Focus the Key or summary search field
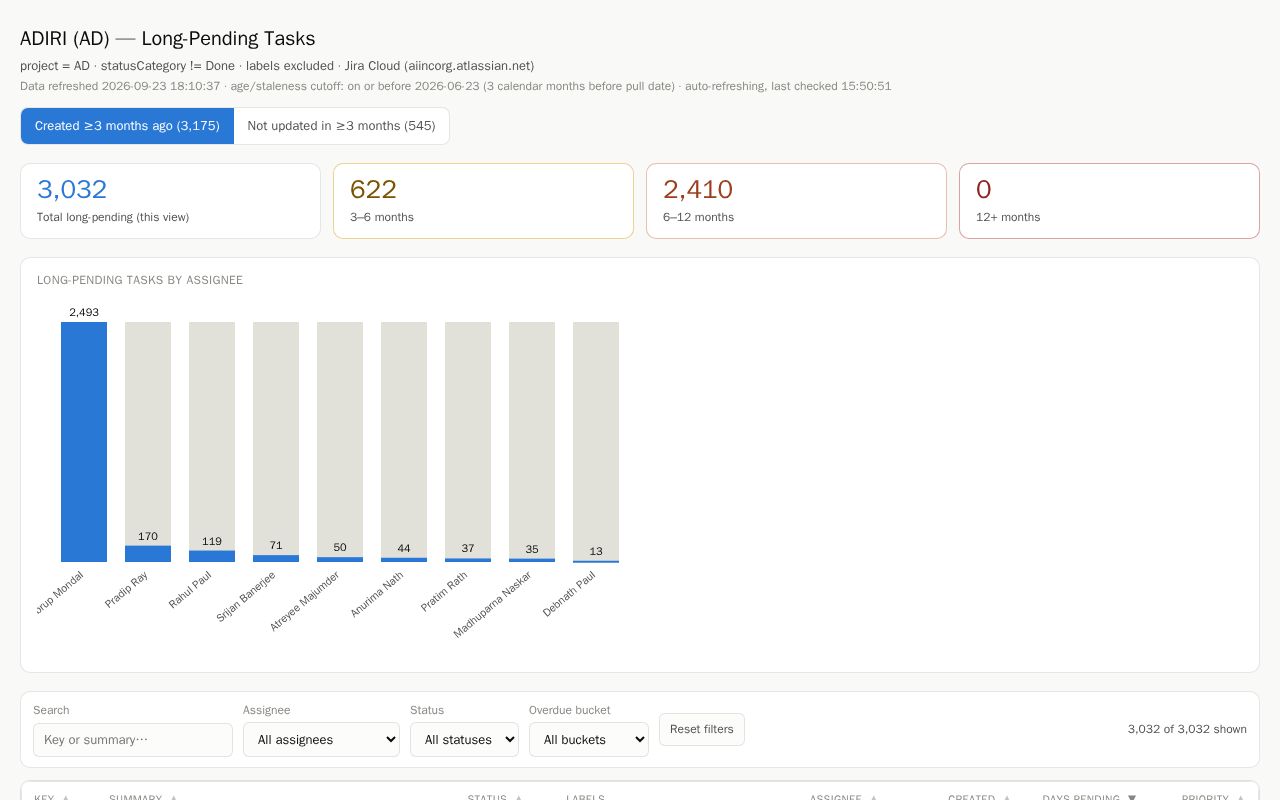The height and width of the screenshot is (800, 1280). pos(133,740)
